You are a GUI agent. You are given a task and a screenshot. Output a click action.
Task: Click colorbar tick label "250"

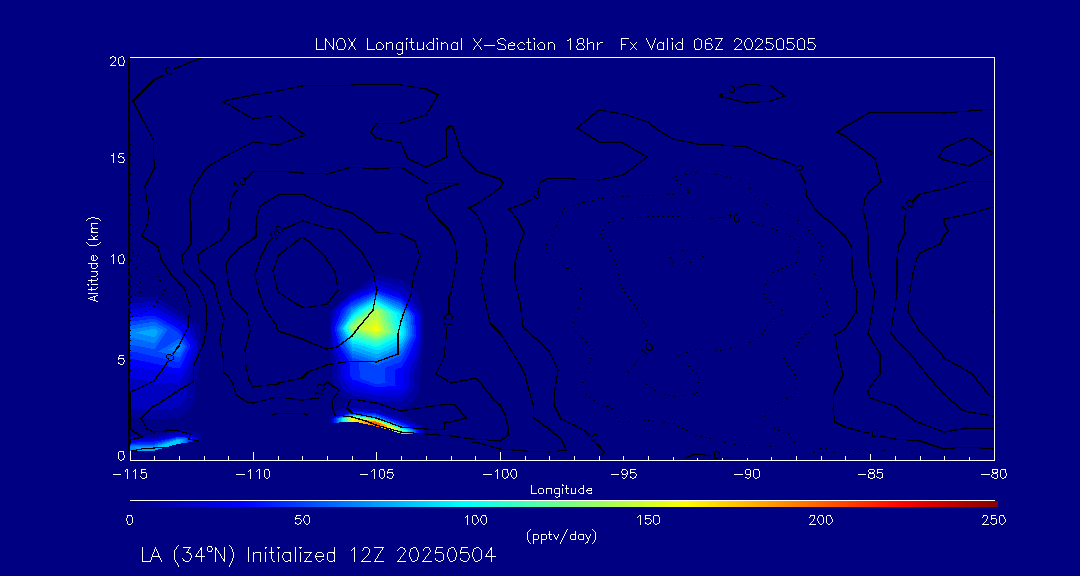(x=995, y=520)
